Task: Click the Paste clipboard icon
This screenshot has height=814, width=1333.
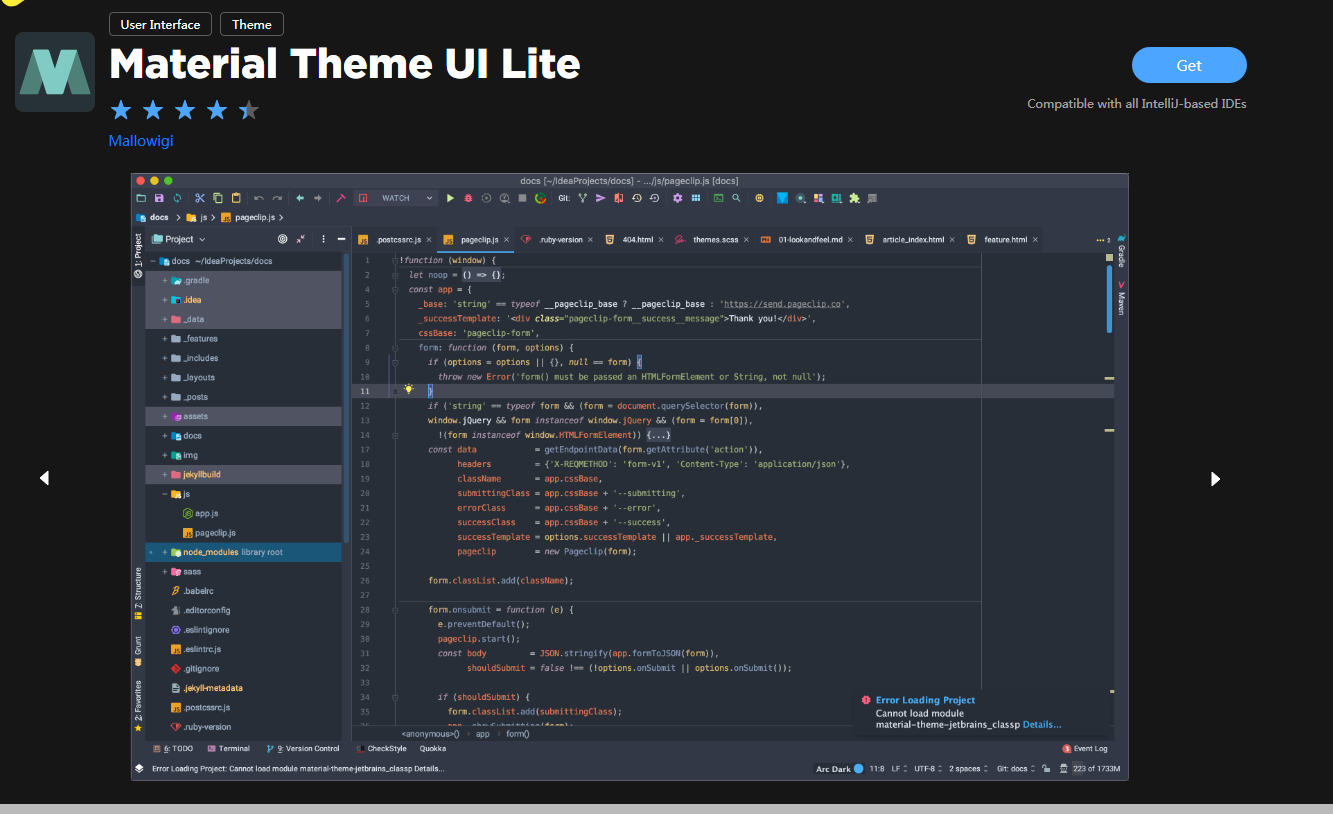Action: pyautogui.click(x=236, y=198)
